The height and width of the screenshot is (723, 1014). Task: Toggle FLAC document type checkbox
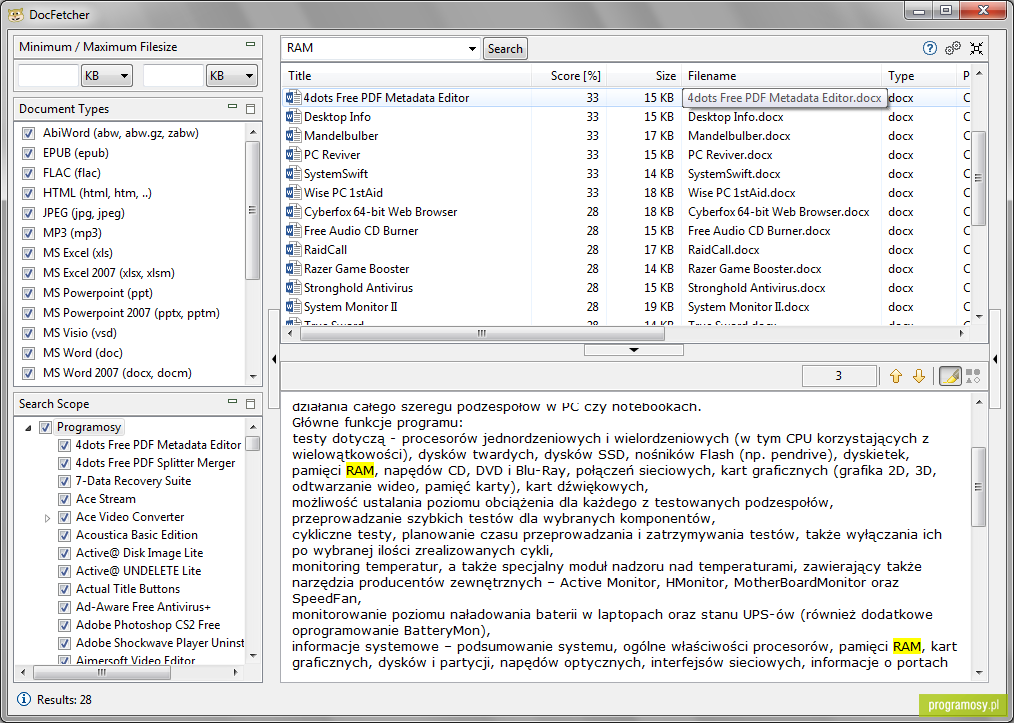[28, 173]
